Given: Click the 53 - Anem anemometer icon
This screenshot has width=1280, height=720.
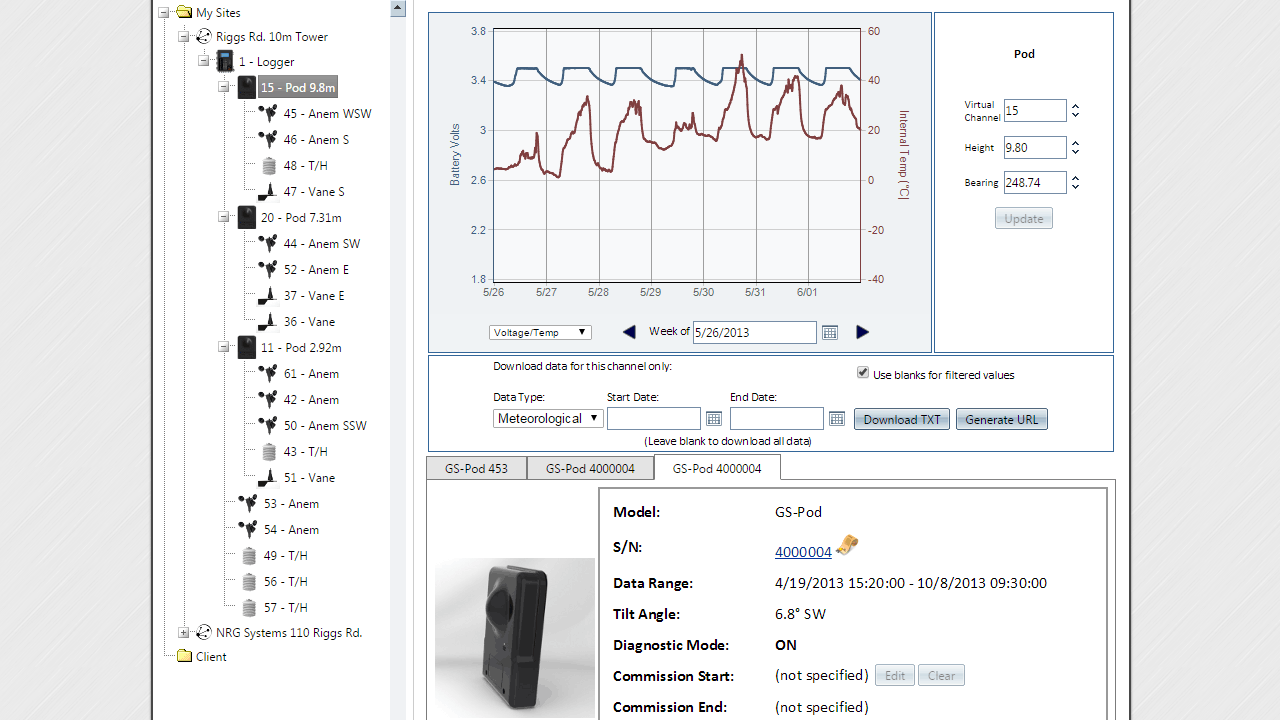Looking at the screenshot, I should 248,504.
